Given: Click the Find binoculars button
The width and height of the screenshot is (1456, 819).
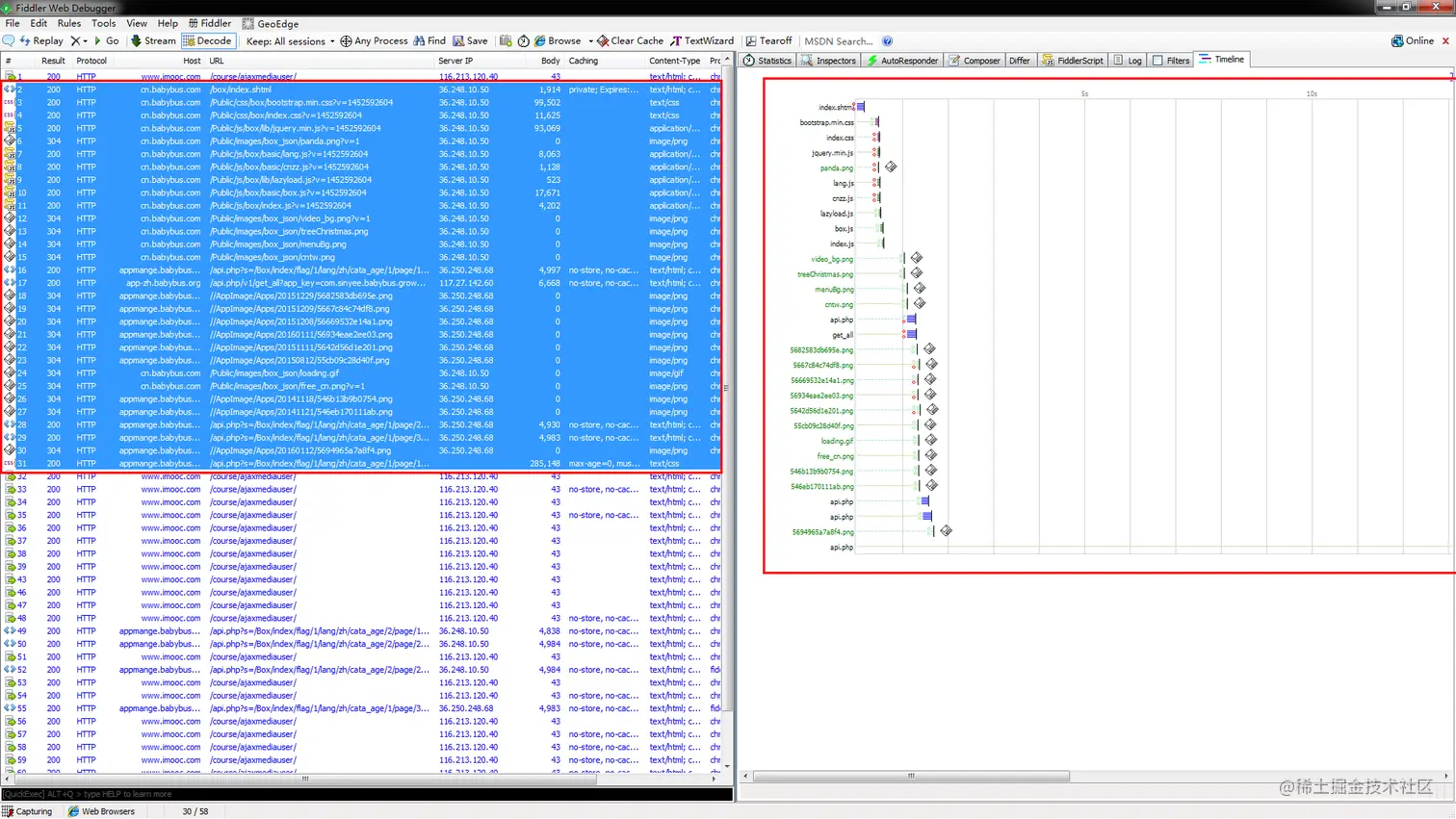Looking at the screenshot, I should [429, 41].
